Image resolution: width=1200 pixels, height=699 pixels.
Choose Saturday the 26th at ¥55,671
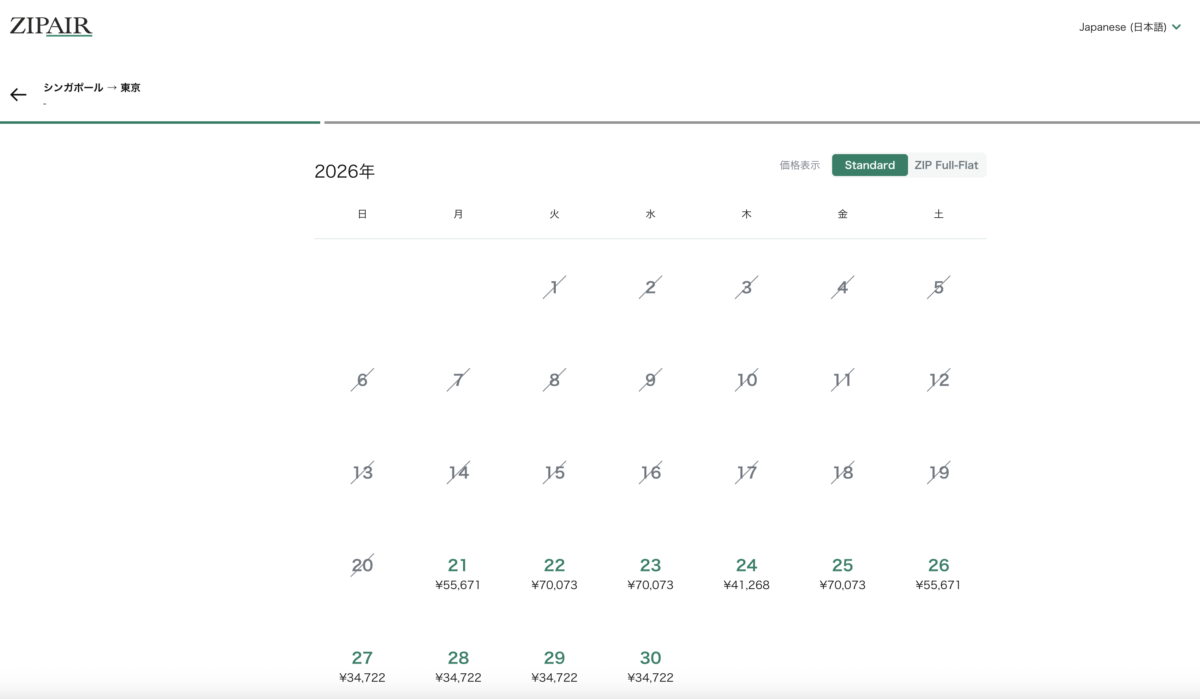[x=938, y=573]
